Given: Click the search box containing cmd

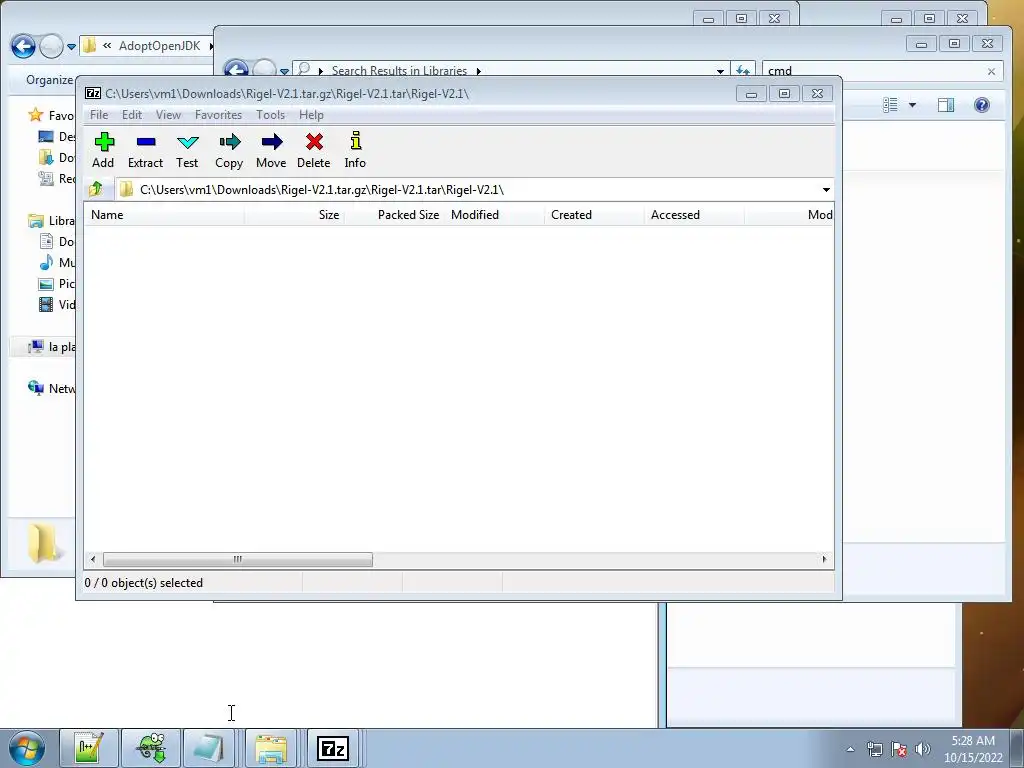Looking at the screenshot, I should coord(875,71).
